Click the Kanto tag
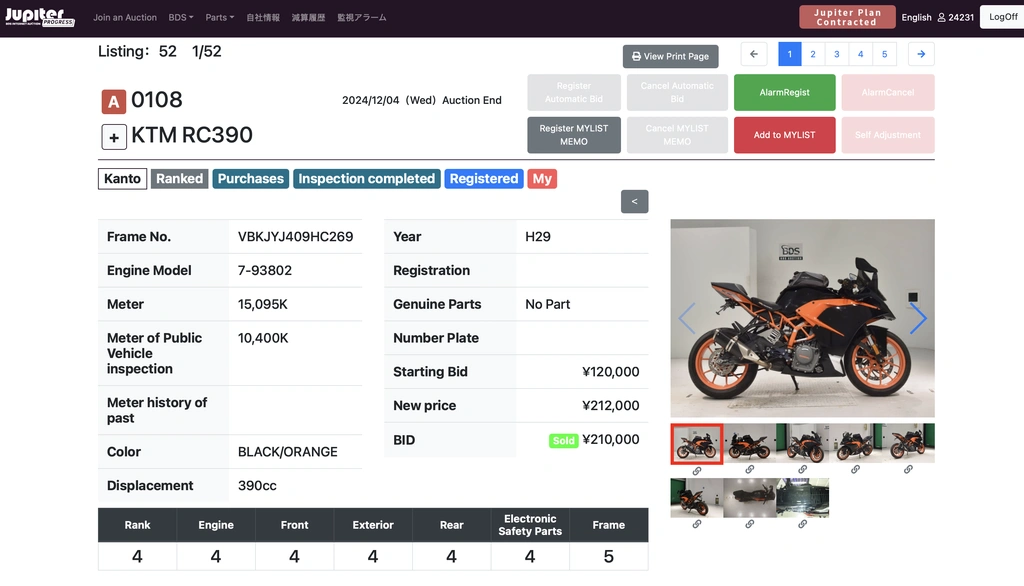 122,178
